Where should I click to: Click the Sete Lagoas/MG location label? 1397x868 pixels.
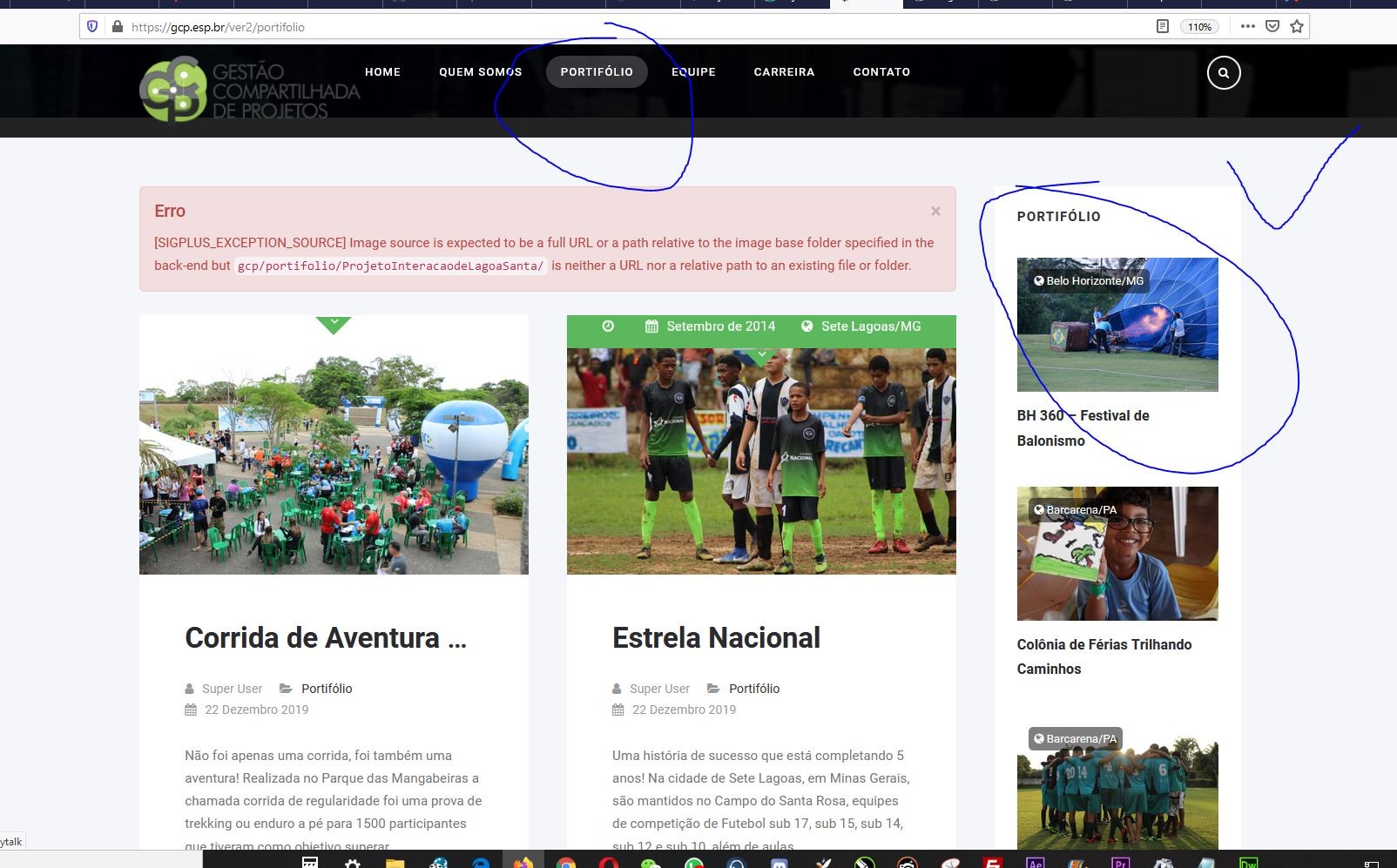(871, 326)
